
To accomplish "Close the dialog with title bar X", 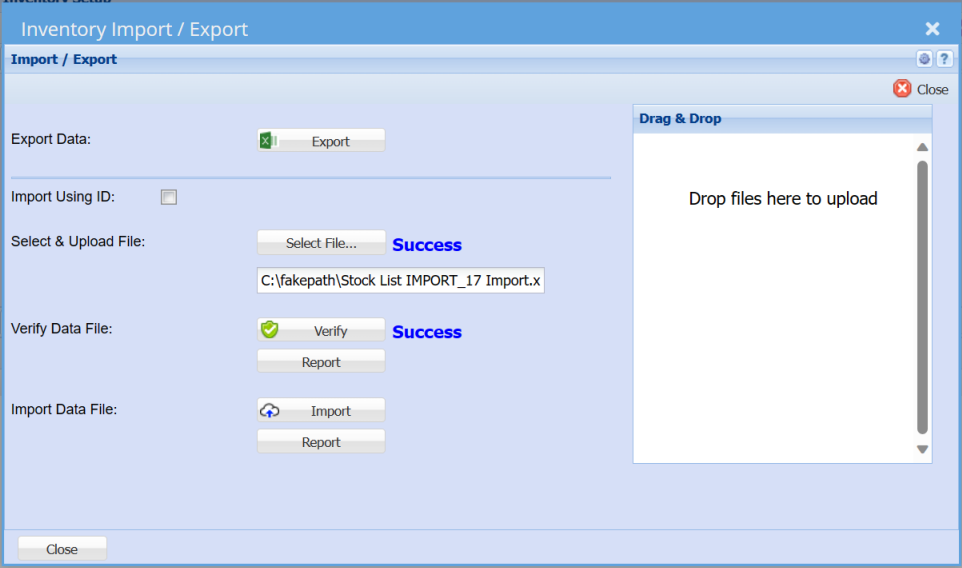I will click(x=933, y=29).
